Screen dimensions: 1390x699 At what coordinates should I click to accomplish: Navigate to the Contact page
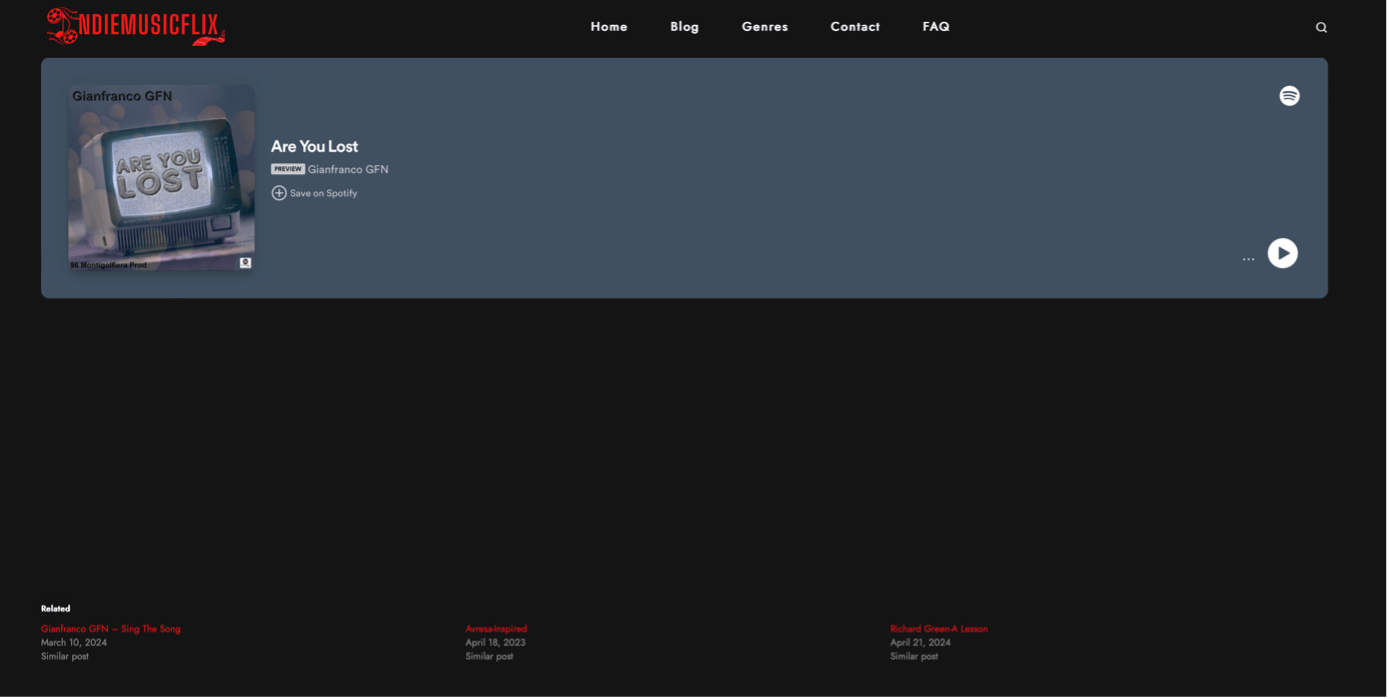[857, 27]
